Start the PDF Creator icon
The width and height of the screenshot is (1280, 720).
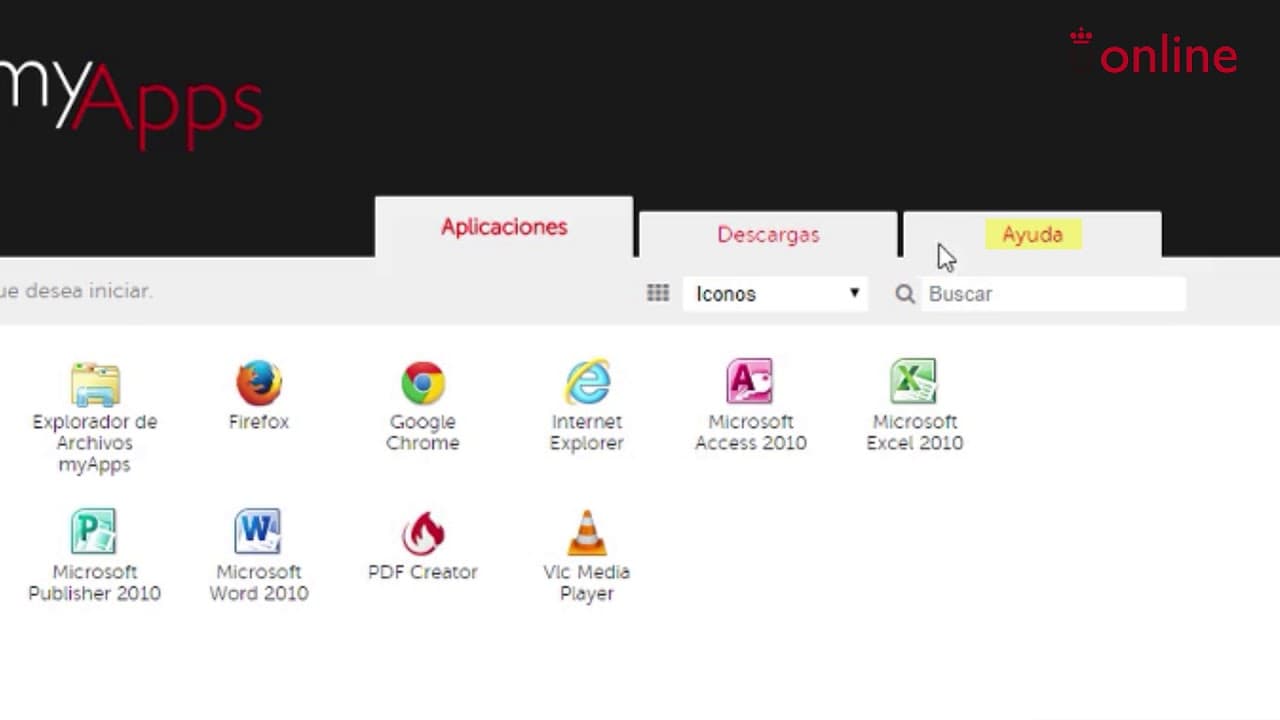coord(423,533)
